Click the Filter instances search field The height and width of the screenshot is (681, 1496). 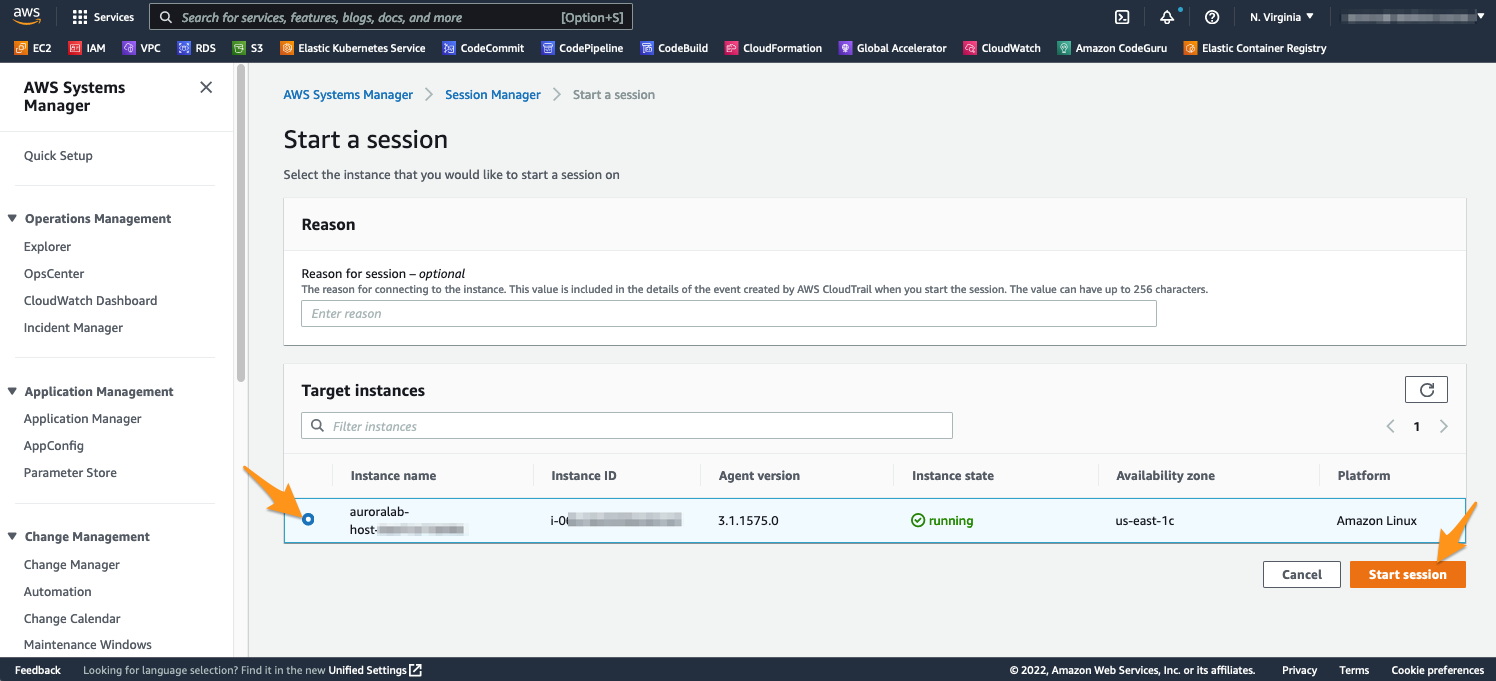point(627,426)
